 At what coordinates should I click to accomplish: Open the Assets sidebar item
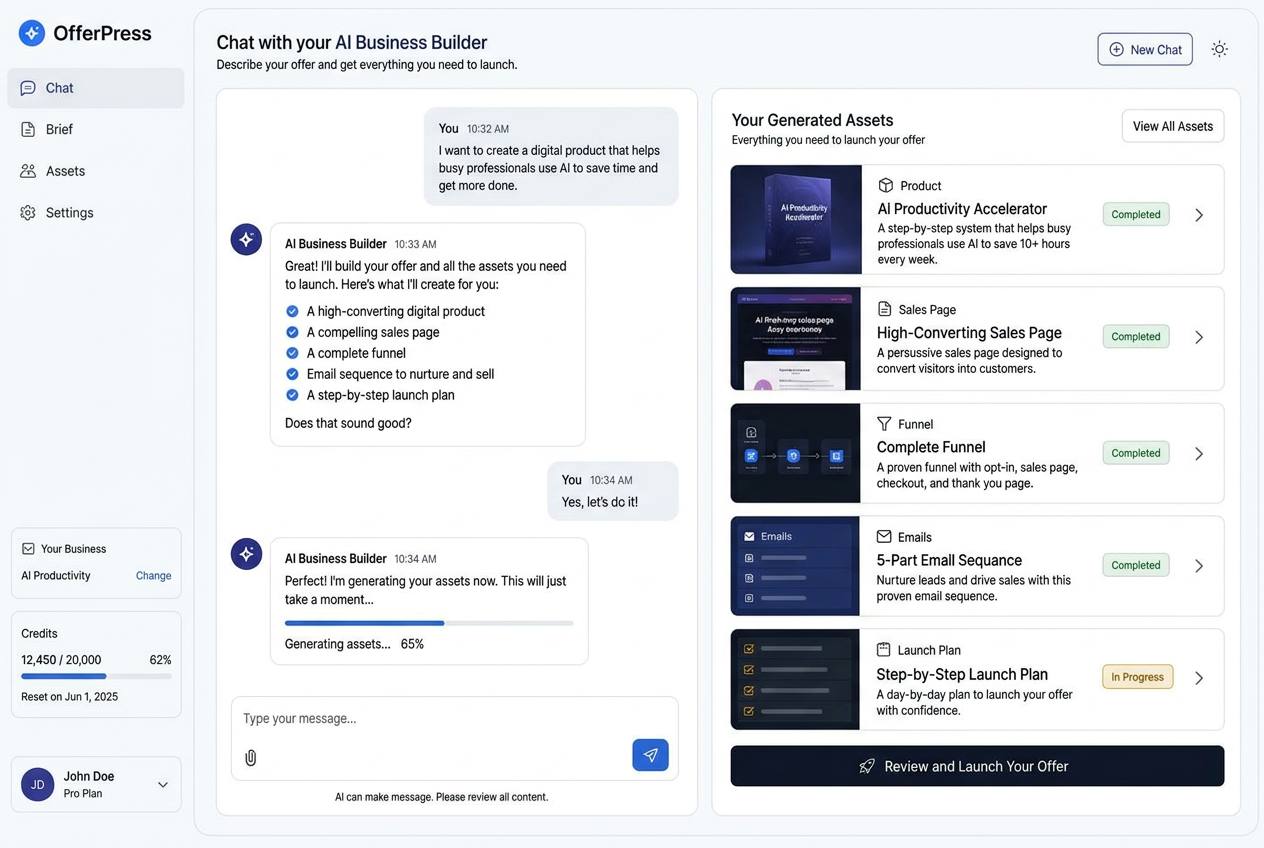(96, 171)
